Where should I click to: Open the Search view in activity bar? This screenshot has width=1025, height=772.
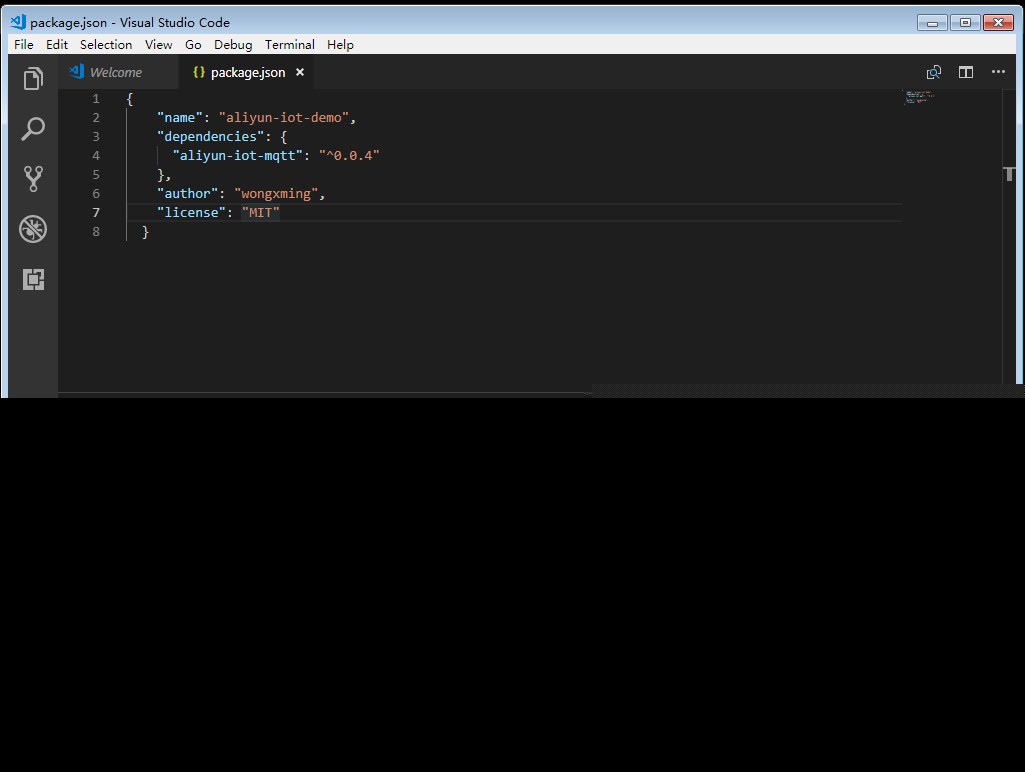coord(33,129)
